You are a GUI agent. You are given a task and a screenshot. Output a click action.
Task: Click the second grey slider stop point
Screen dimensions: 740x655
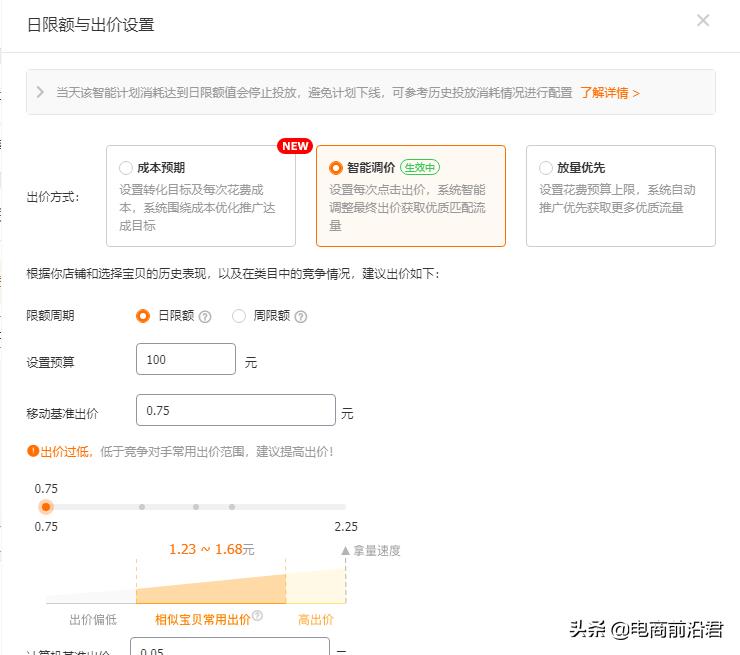[x=196, y=507]
